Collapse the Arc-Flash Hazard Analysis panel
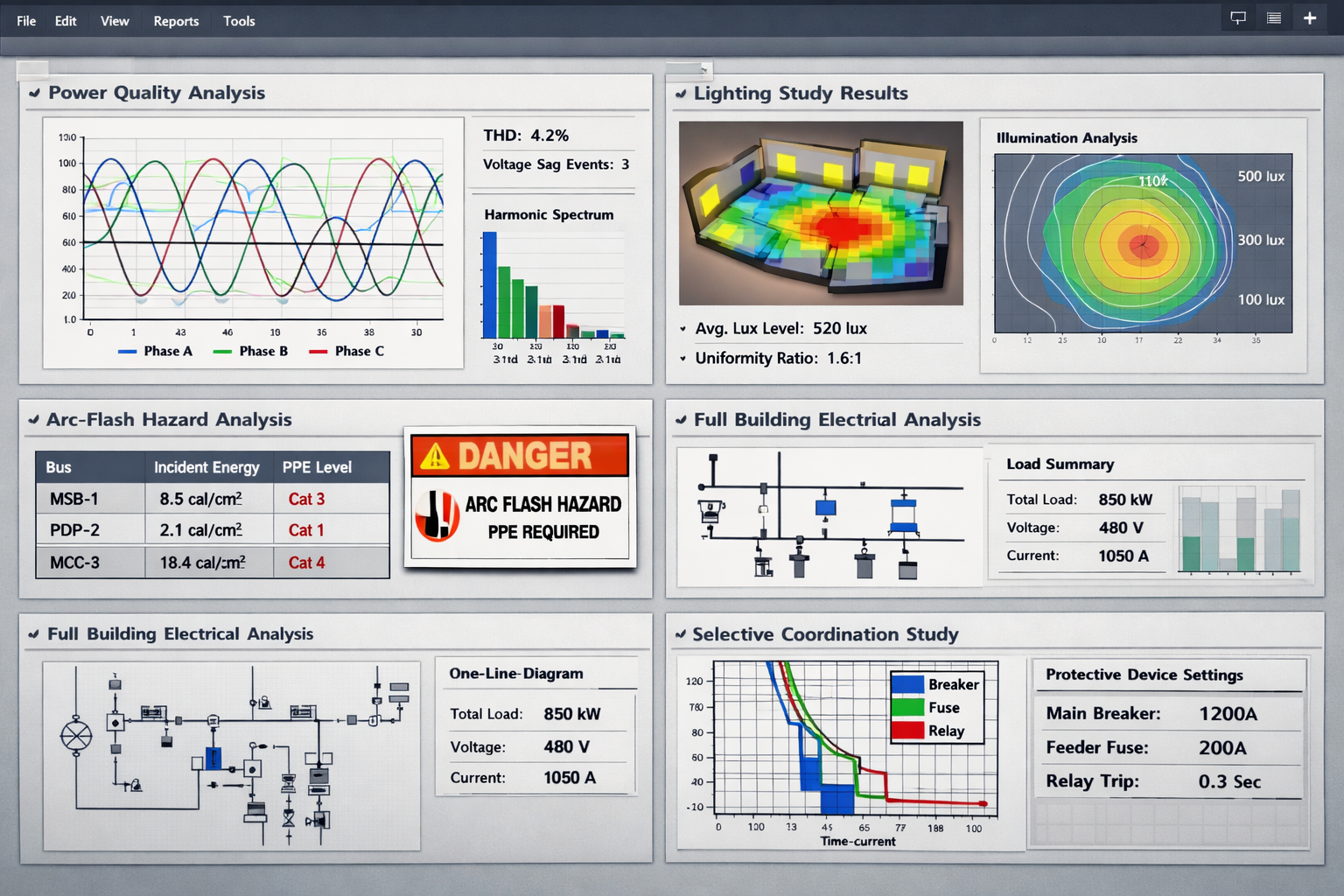1344x896 pixels. tap(33, 420)
